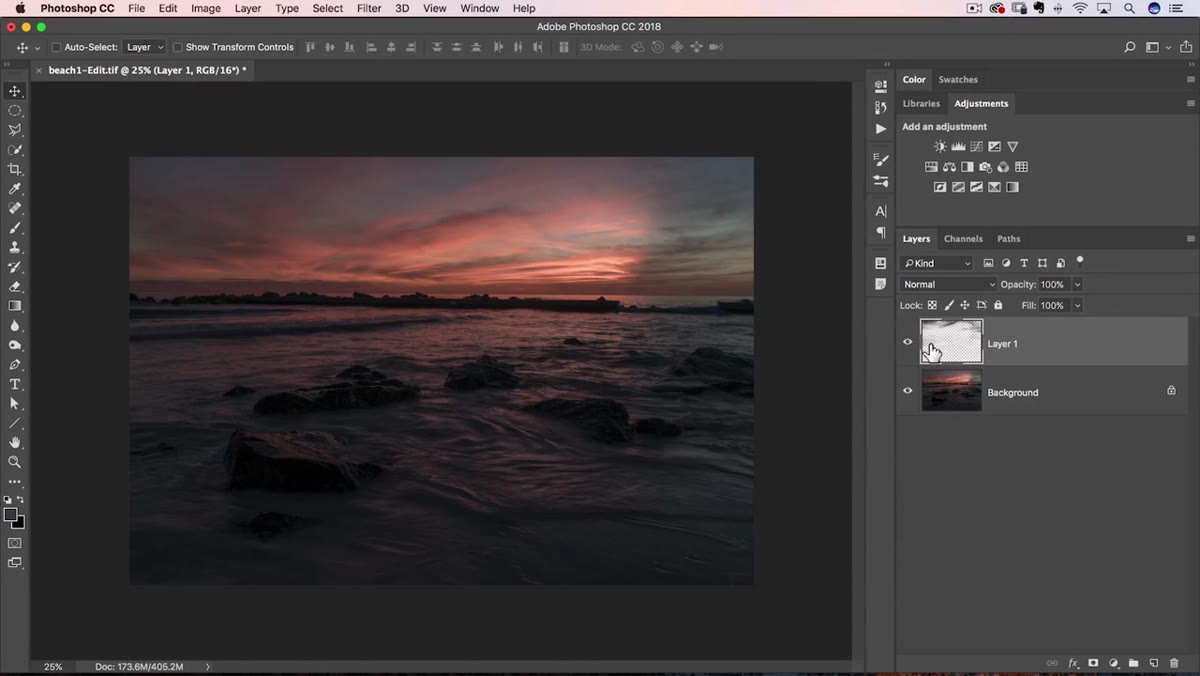Image resolution: width=1200 pixels, height=676 pixels.
Task: Select the Move tool in the toolbar
Action: click(x=15, y=91)
